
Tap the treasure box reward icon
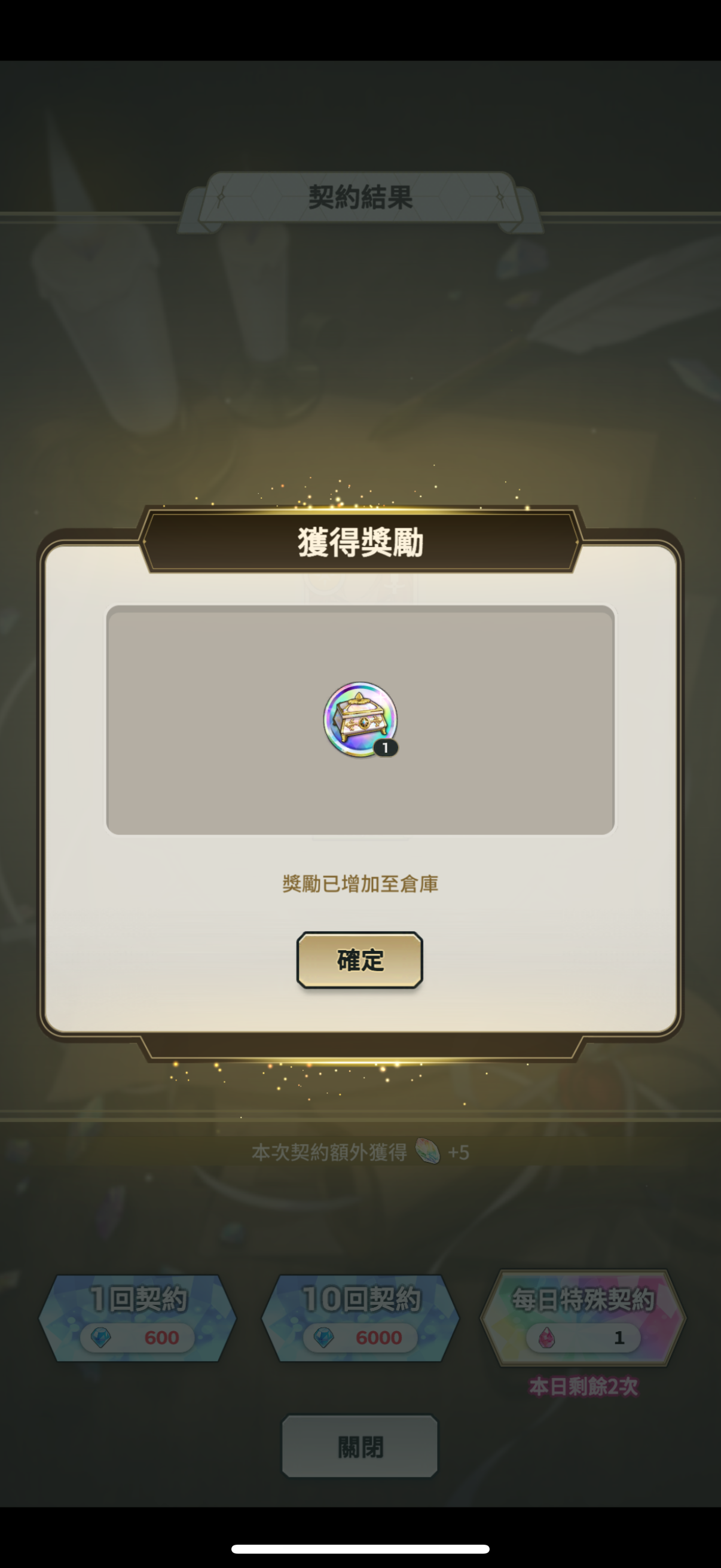click(x=360, y=719)
